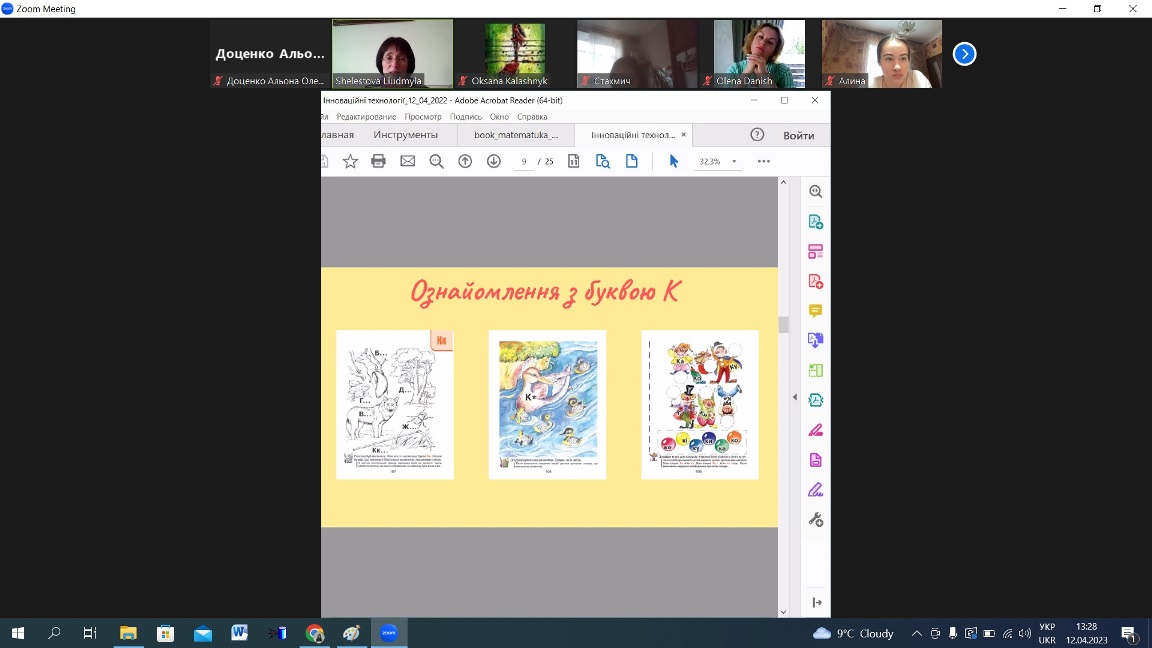This screenshot has height=648, width=1152.
Task: Go to next page with down arrow
Action: [x=493, y=161]
